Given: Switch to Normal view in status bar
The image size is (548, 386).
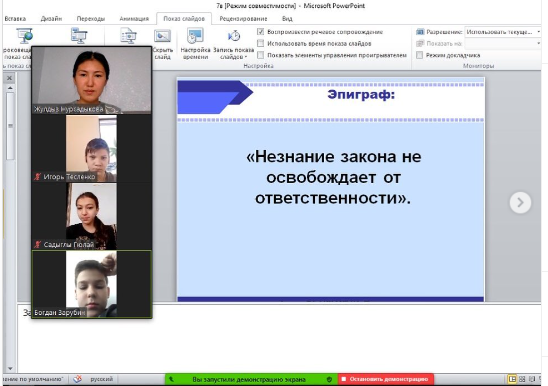Looking at the screenshot, I should pyautogui.click(x=512, y=379).
